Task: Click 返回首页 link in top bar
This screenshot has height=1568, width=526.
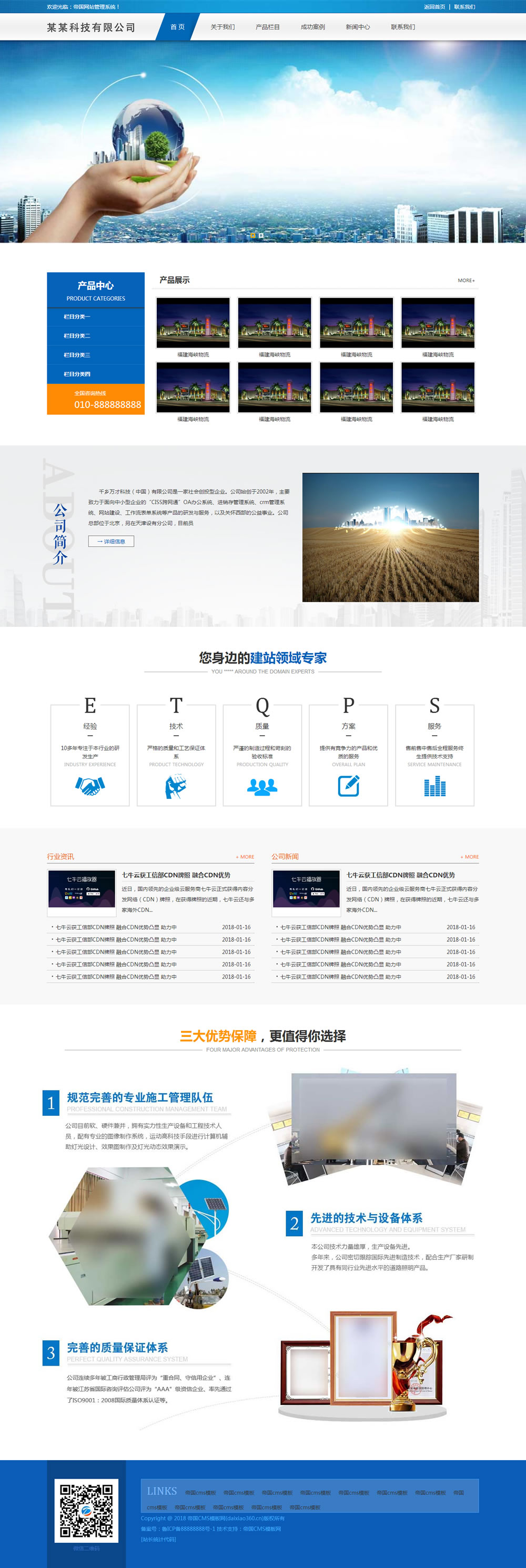Action: coord(434,7)
